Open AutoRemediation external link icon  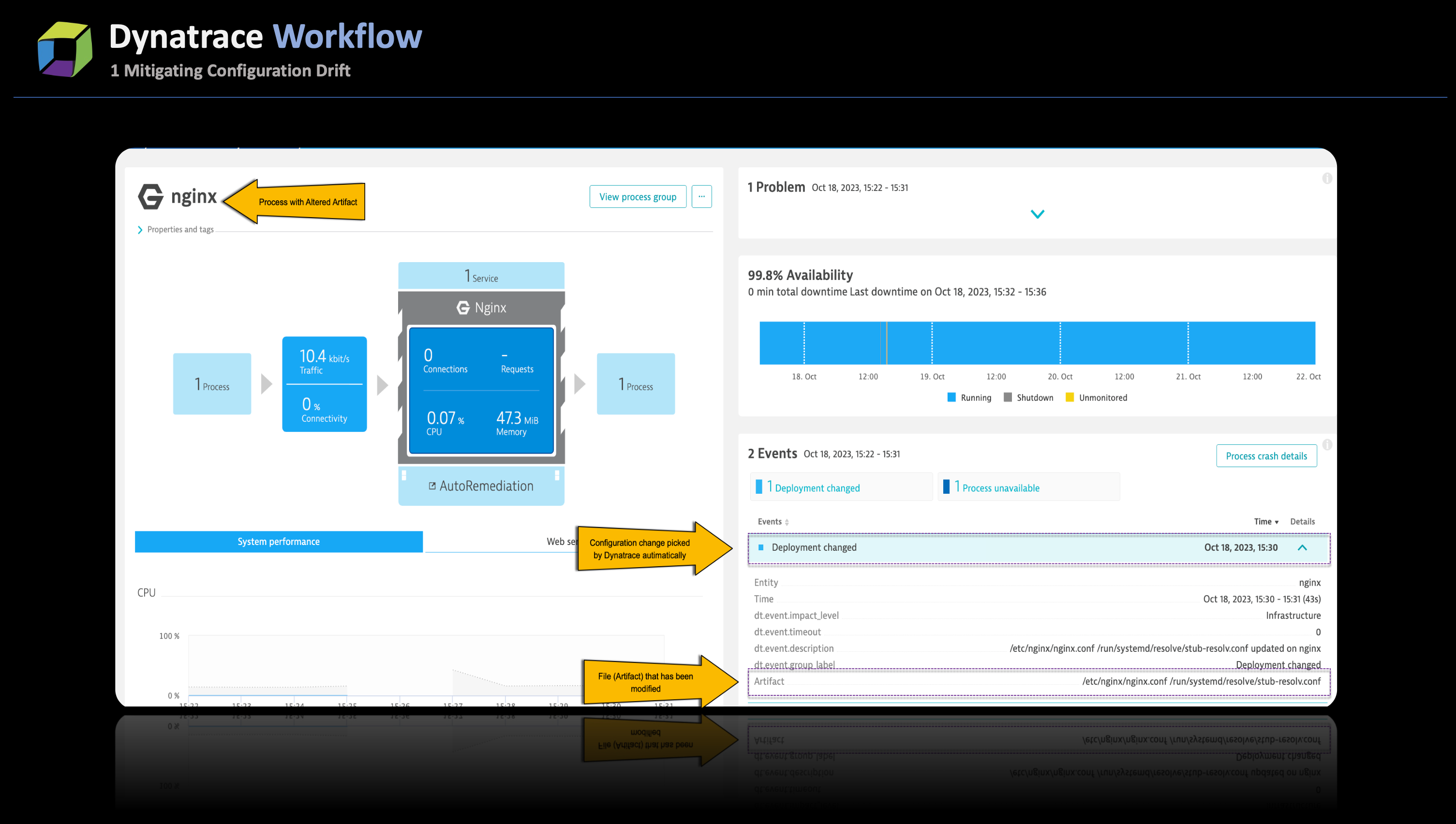coord(432,486)
